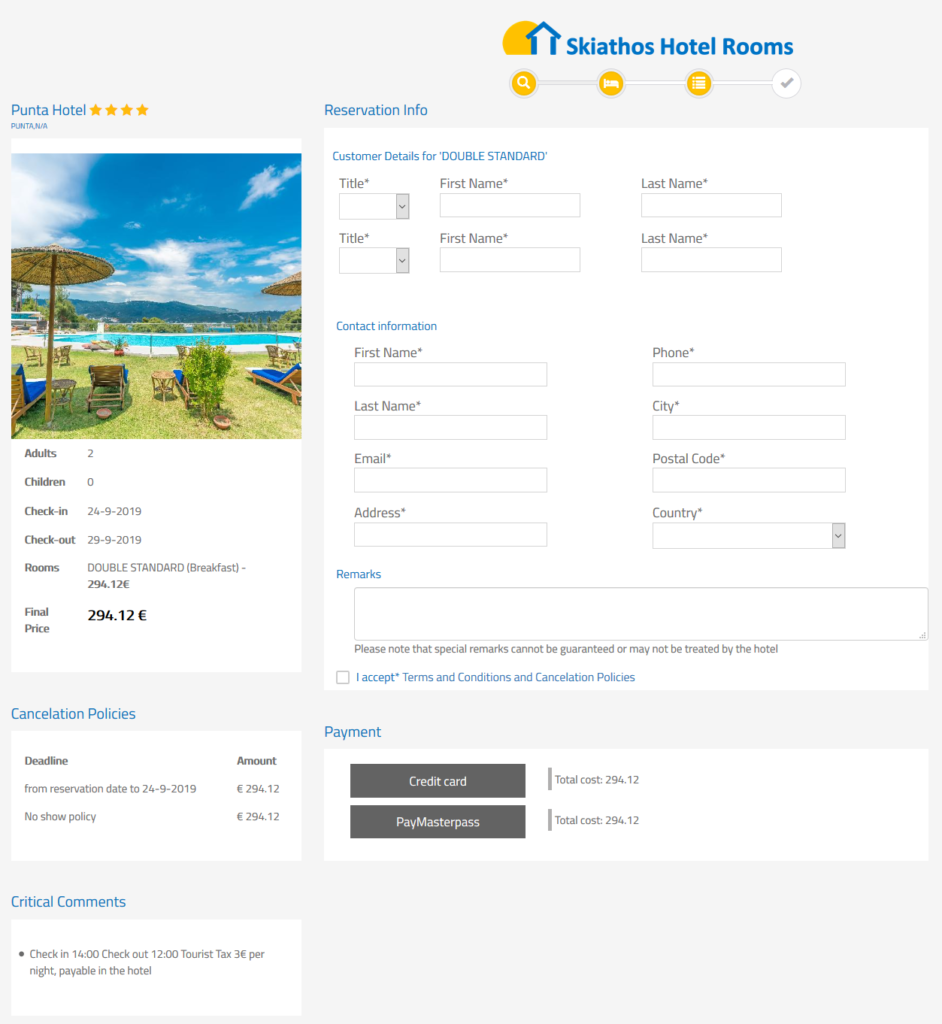Select the Phone input field
Viewport: 942px width, 1024px height.
click(x=748, y=374)
